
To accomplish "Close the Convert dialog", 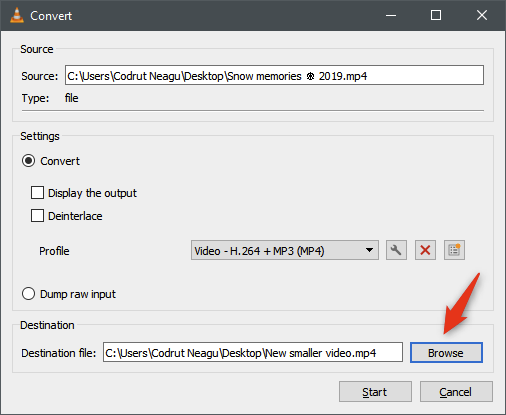I will click(482, 15).
